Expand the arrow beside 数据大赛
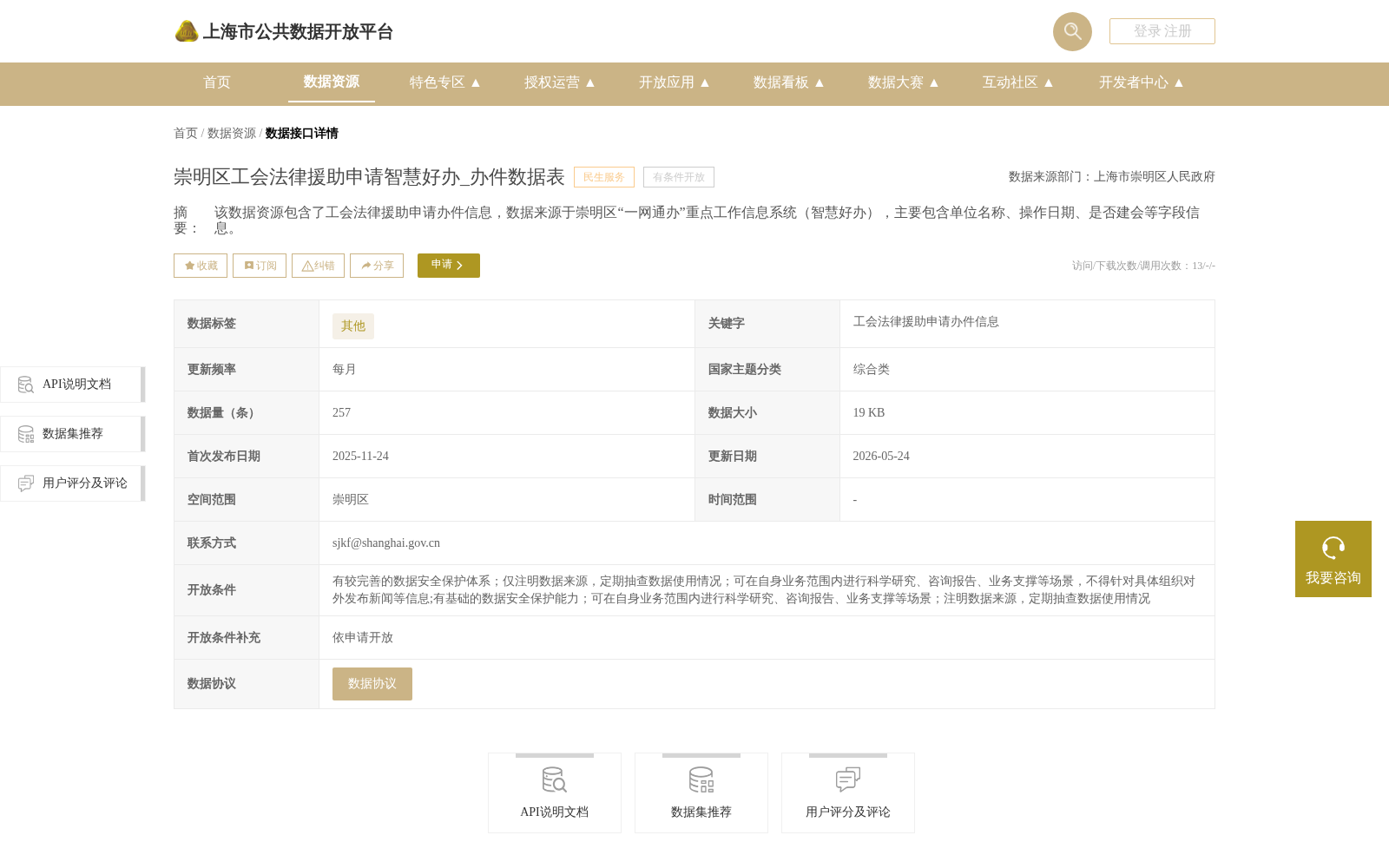1389x868 pixels. (934, 82)
